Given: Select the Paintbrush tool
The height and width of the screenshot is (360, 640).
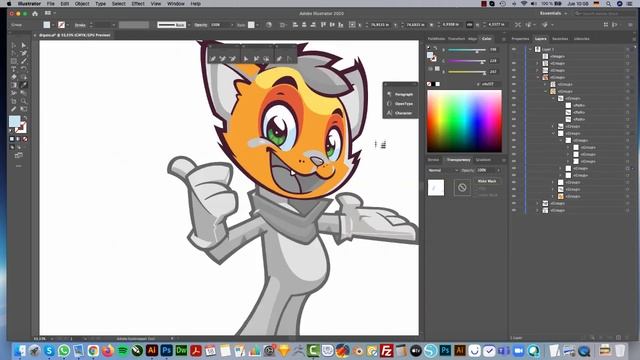Looking at the screenshot, I should coord(24,61).
